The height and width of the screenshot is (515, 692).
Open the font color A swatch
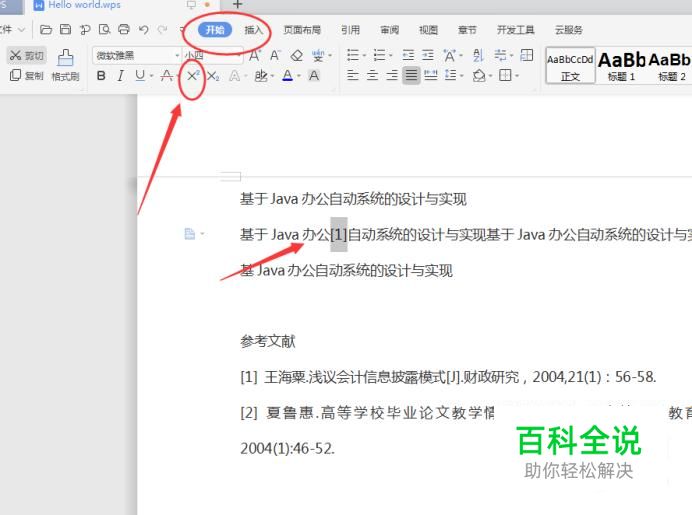click(x=288, y=76)
